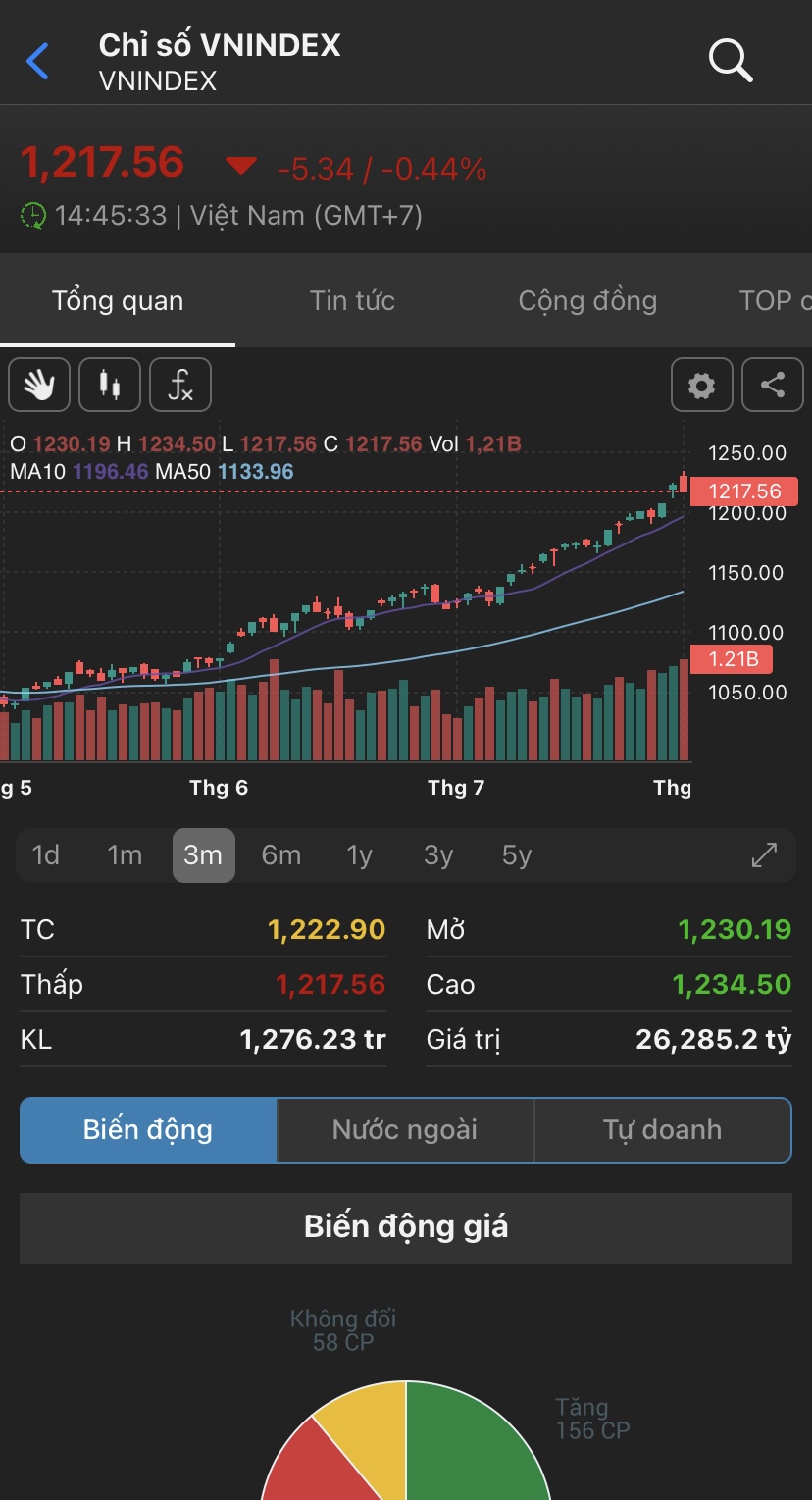The height and width of the screenshot is (1500, 812).
Task: Share the VNINDEX chart
Action: [x=773, y=385]
